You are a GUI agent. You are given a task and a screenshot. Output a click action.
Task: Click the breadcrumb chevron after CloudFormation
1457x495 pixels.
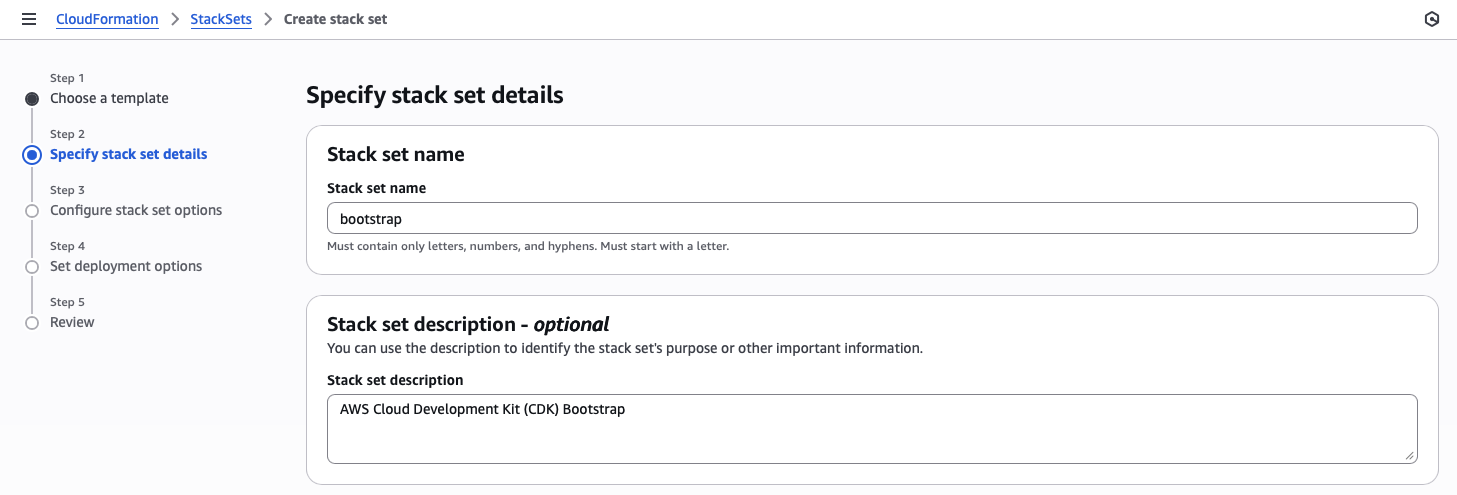pos(175,19)
